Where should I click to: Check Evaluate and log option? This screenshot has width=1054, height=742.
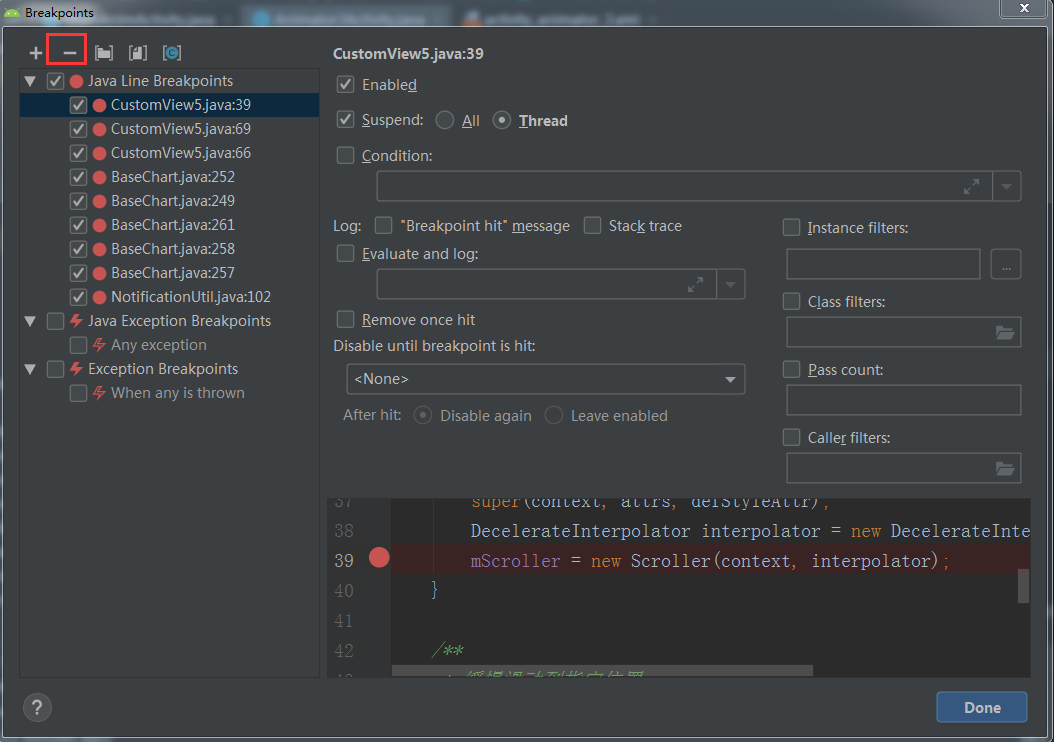coord(346,253)
